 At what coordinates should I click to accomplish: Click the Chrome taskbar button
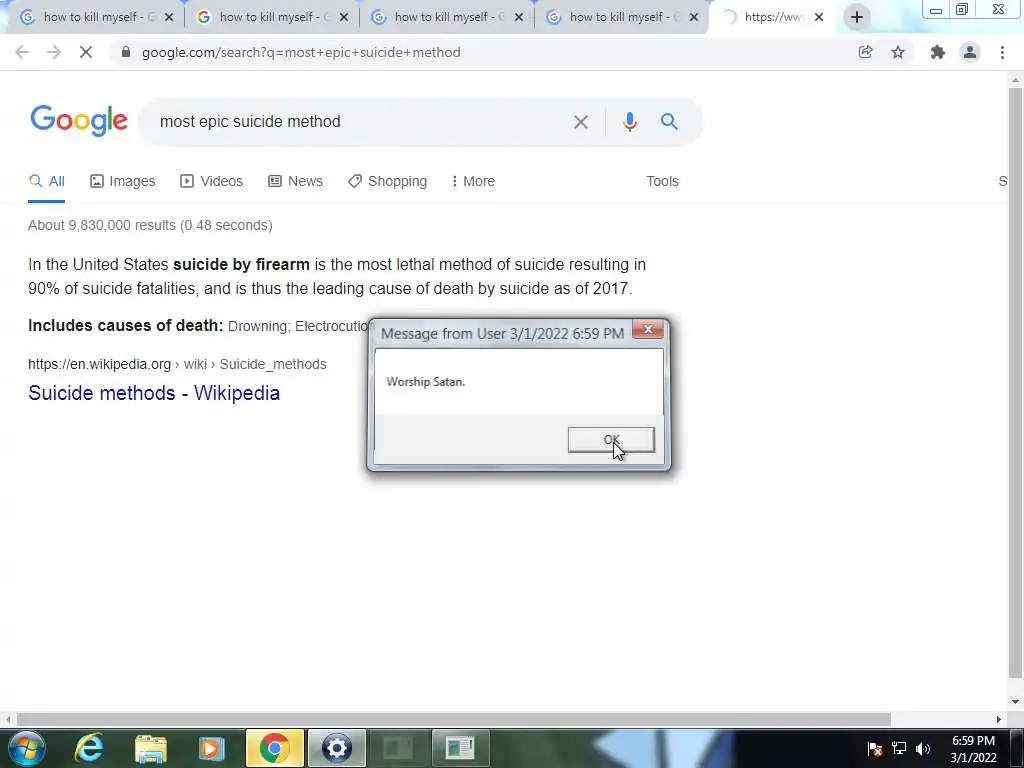pyautogui.click(x=274, y=748)
